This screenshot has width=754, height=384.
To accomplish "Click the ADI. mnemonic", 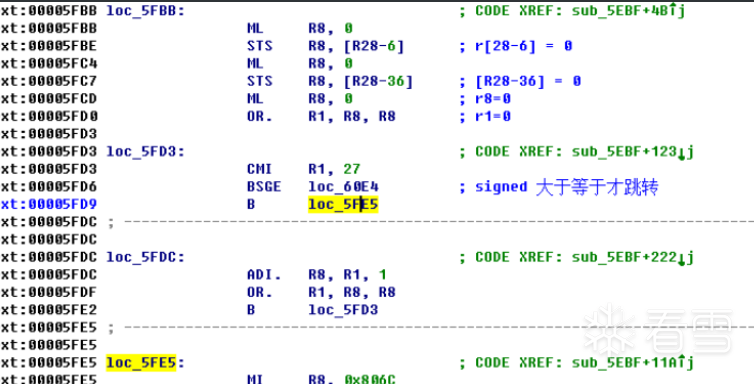I will coord(264,275).
